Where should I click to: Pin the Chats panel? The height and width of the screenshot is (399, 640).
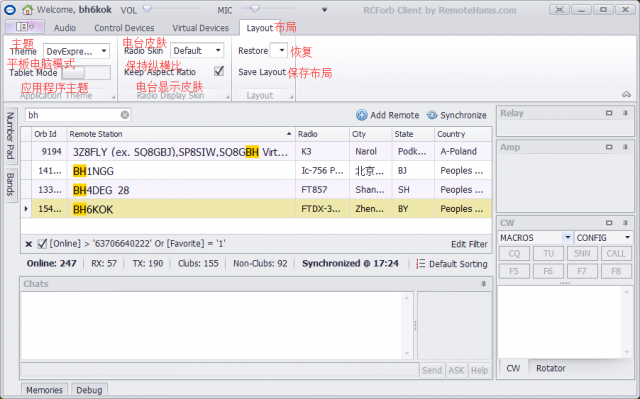click(x=483, y=284)
